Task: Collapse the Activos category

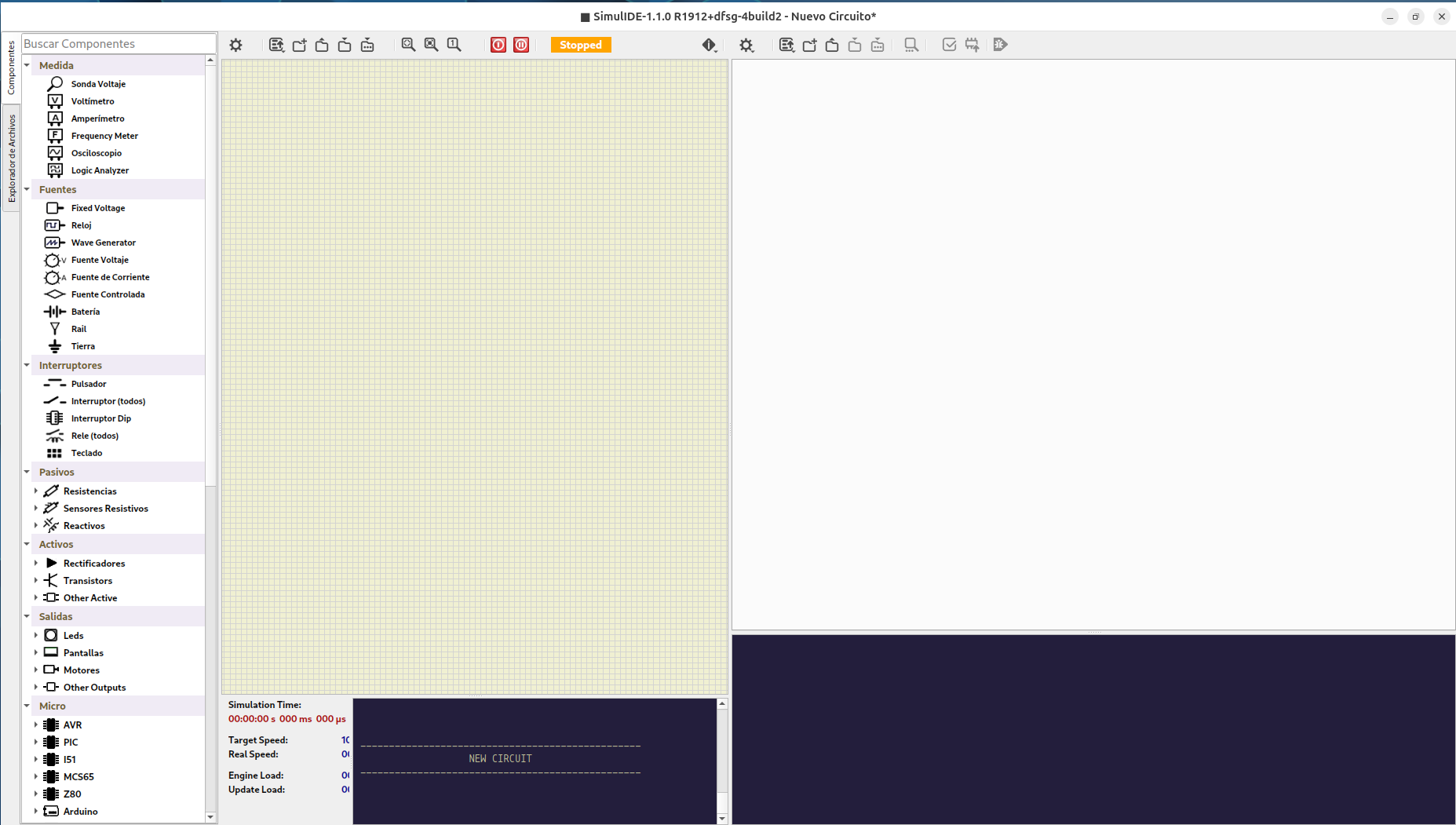Action: pos(27,544)
